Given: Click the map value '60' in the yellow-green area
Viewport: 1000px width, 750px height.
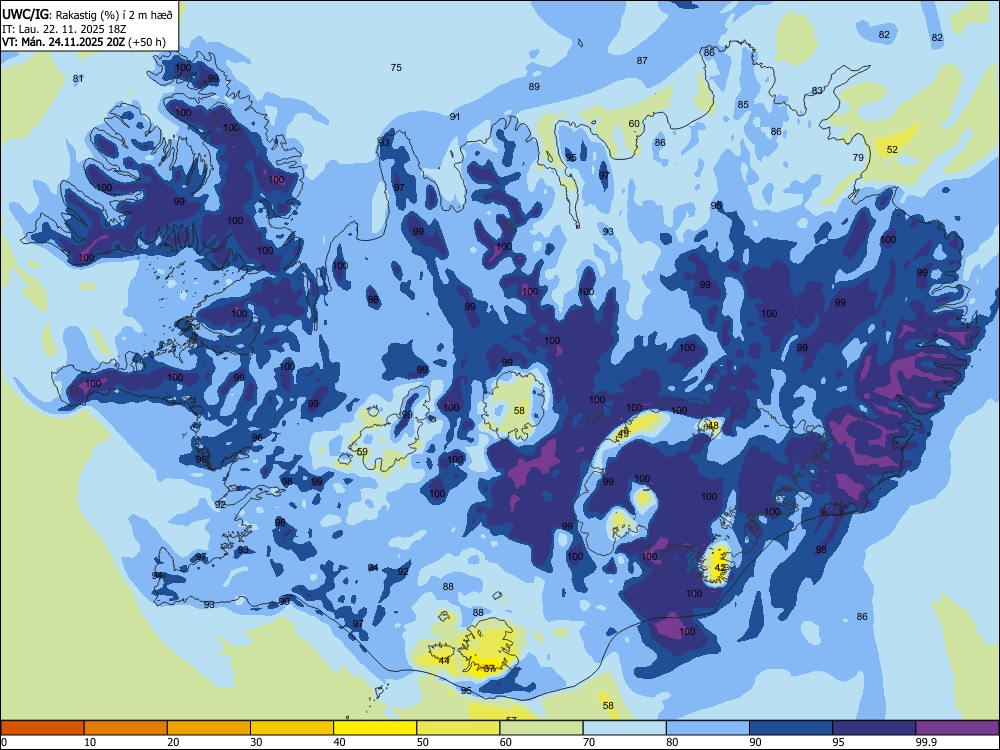Looking at the screenshot, I should (x=634, y=124).
